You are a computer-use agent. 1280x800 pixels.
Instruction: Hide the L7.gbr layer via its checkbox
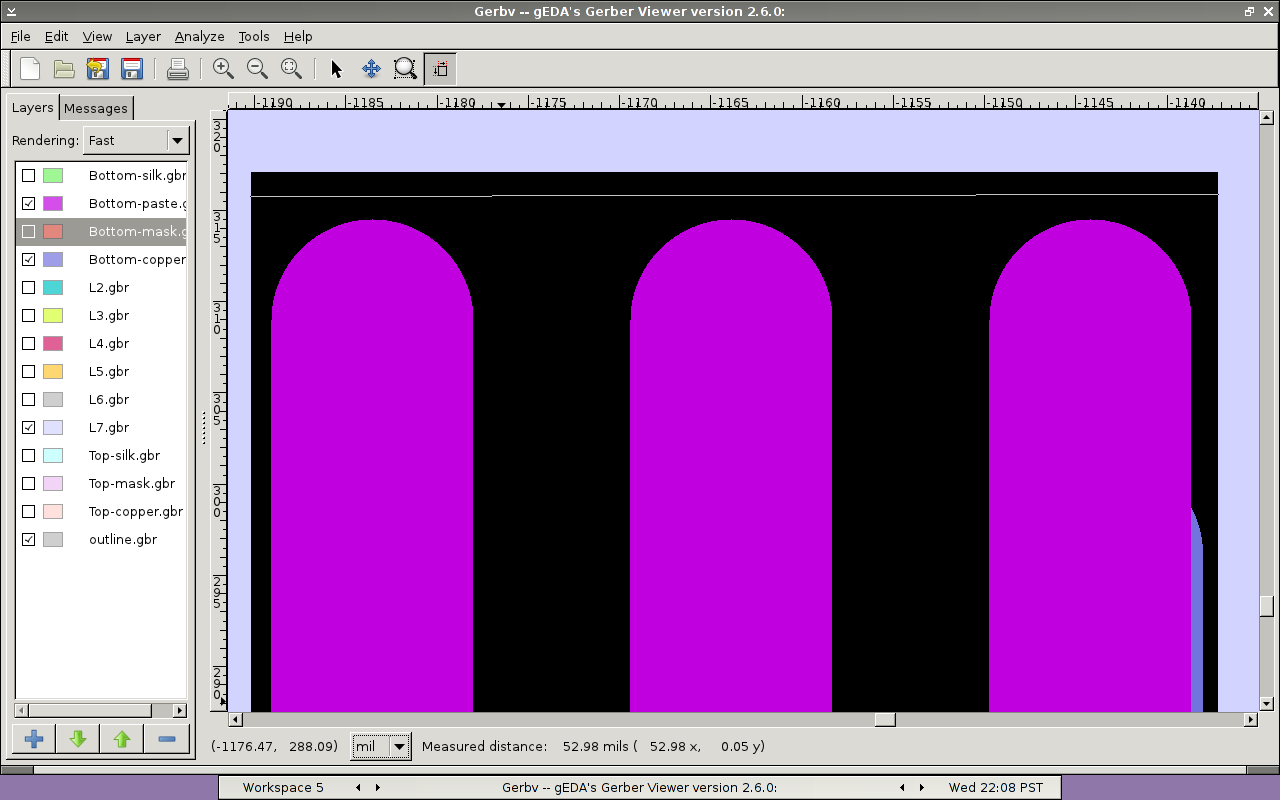tap(29, 428)
